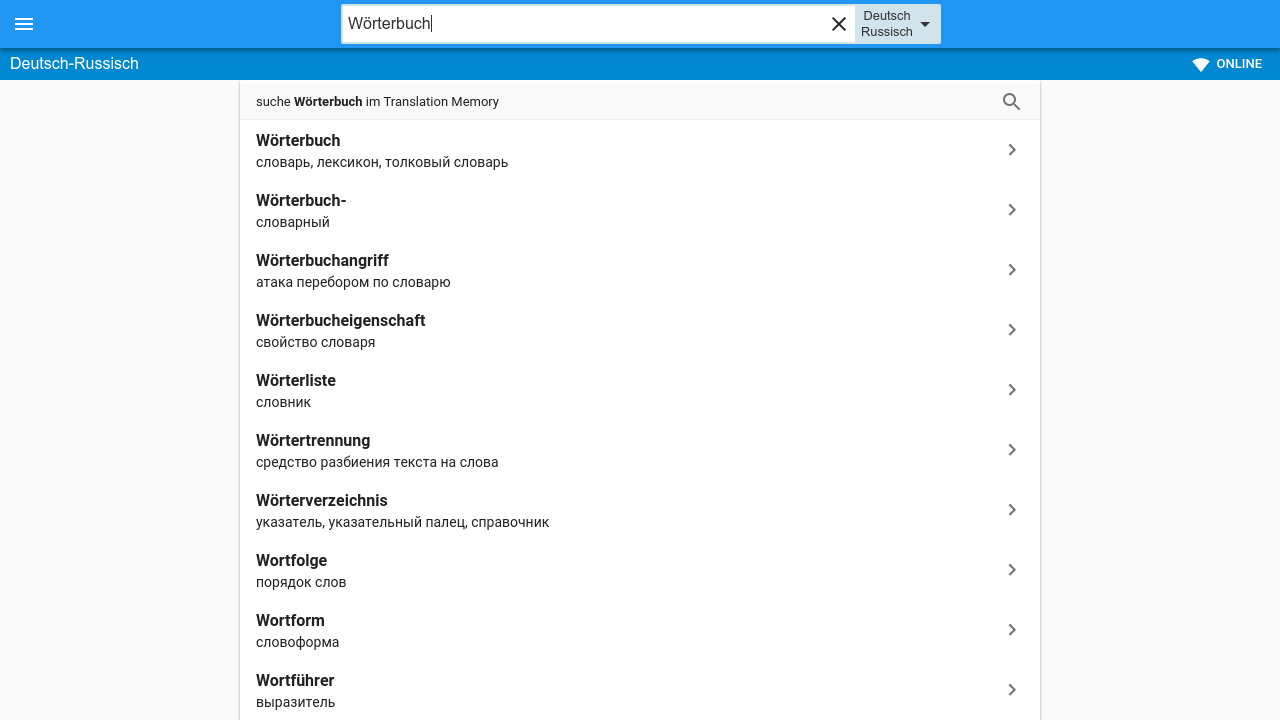Select the Wortform headword
This screenshot has width=1280, height=720.
pyautogui.click(x=290, y=621)
